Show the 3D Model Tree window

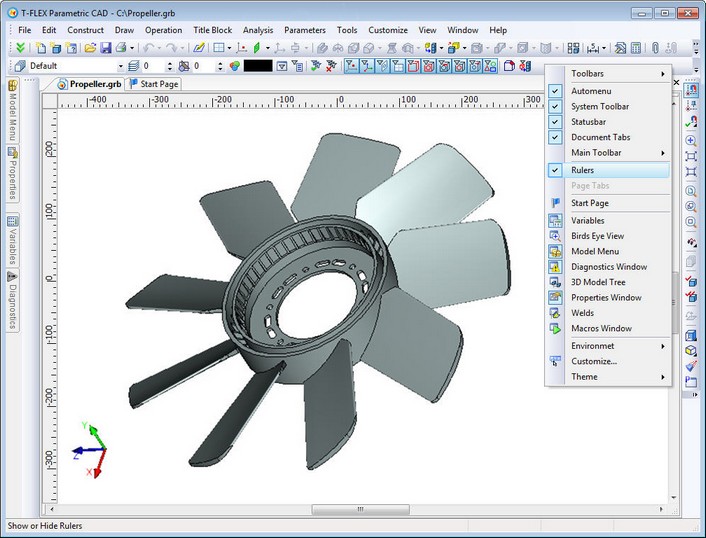597,282
